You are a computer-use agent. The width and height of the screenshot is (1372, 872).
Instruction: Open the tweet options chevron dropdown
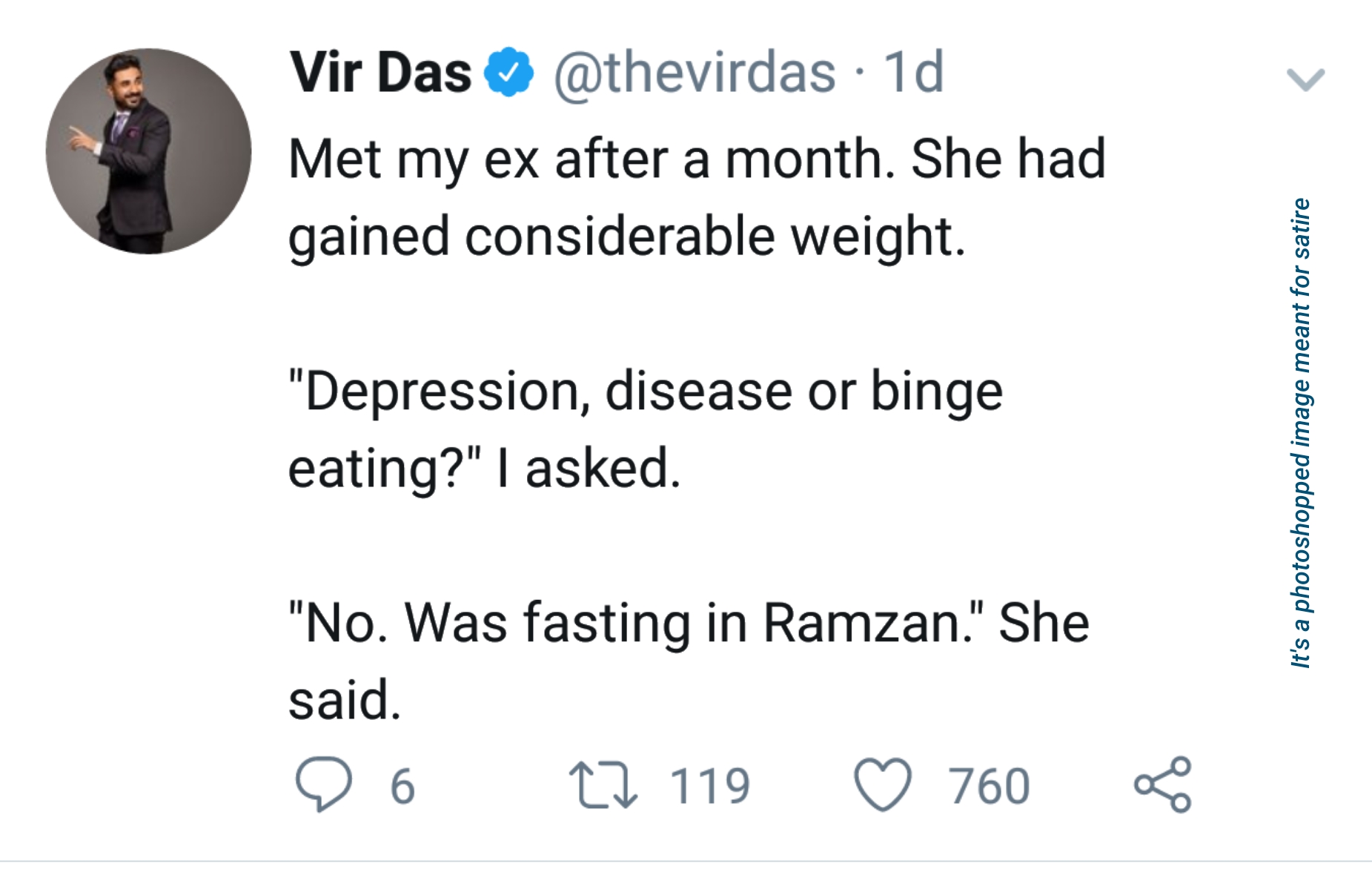tap(1305, 79)
